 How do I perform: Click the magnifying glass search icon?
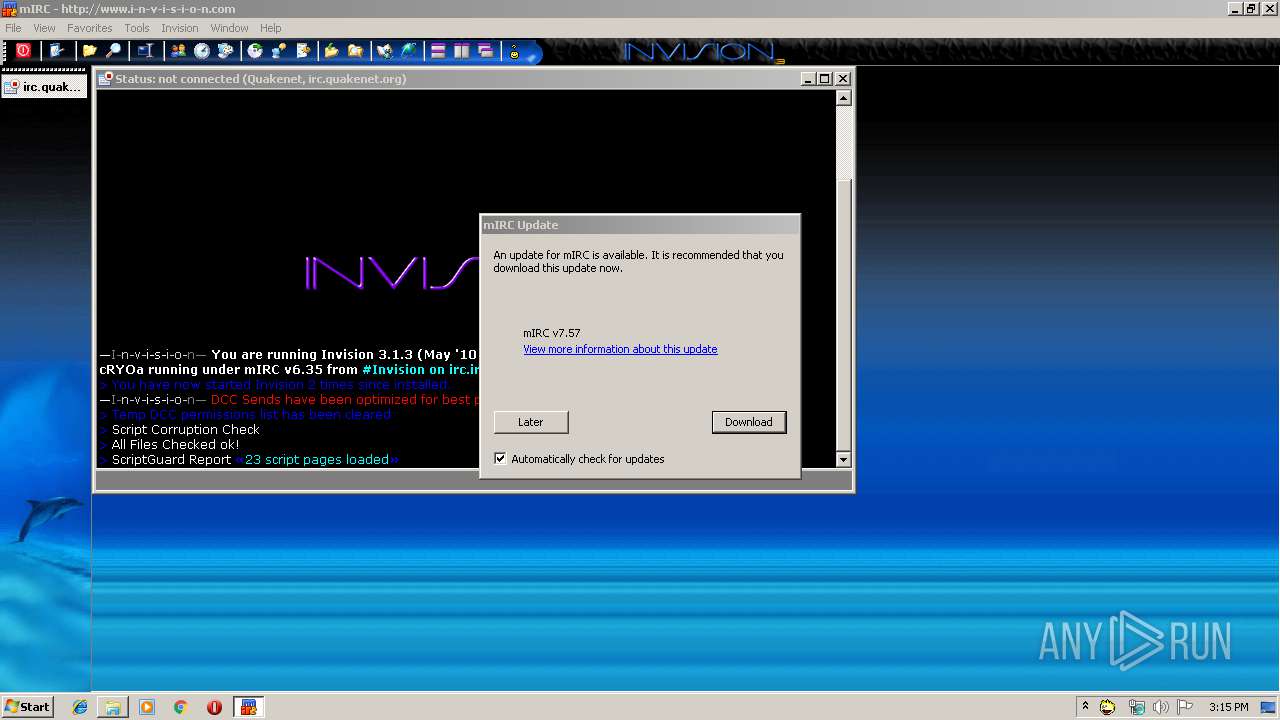pos(114,51)
